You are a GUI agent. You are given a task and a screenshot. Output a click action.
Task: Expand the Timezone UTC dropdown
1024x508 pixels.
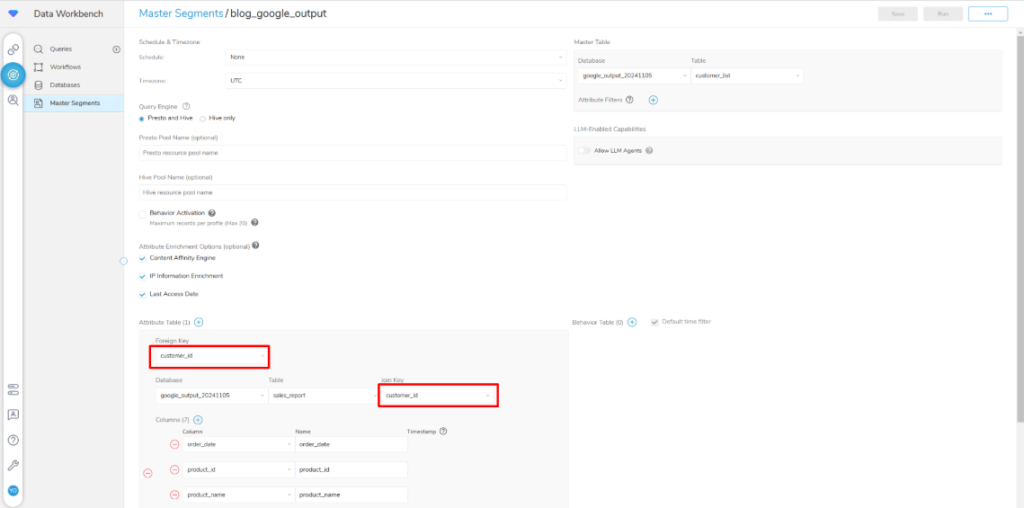[x=396, y=81]
